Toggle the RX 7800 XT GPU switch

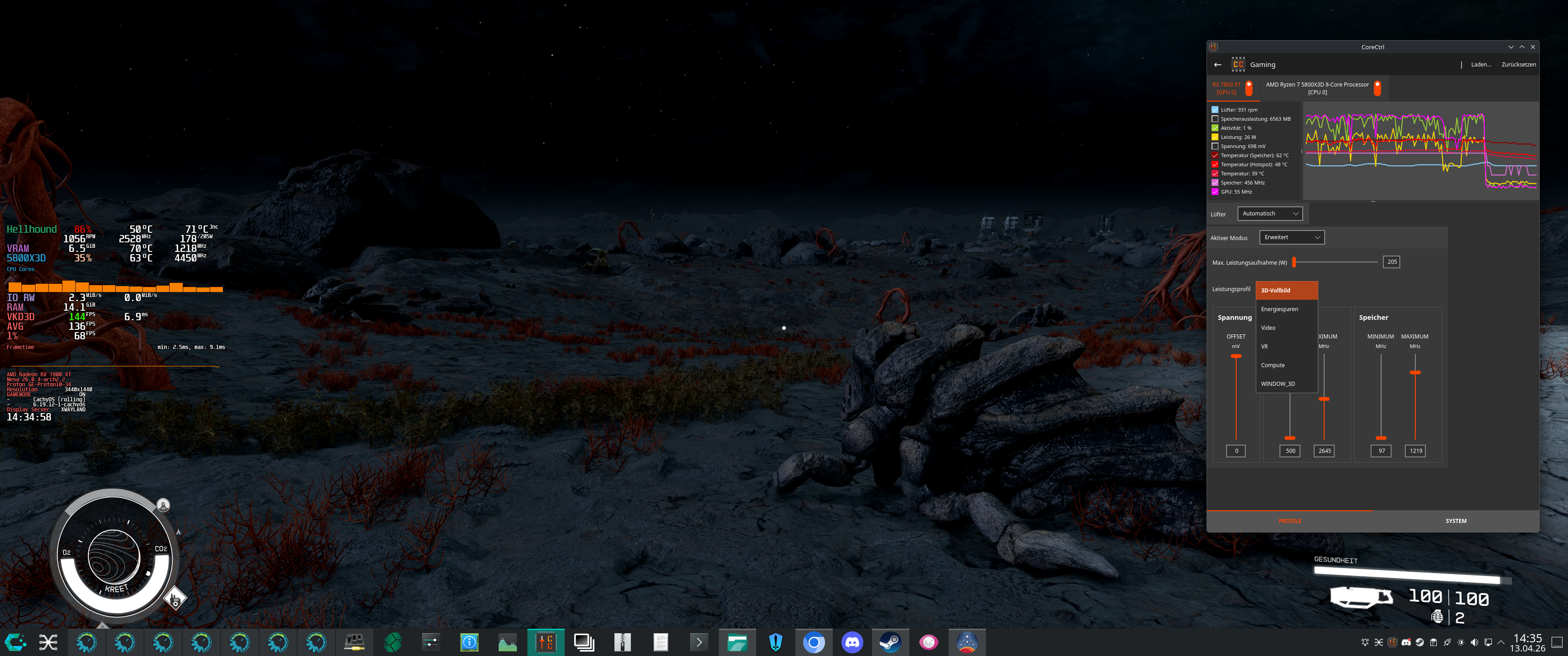(x=1248, y=88)
